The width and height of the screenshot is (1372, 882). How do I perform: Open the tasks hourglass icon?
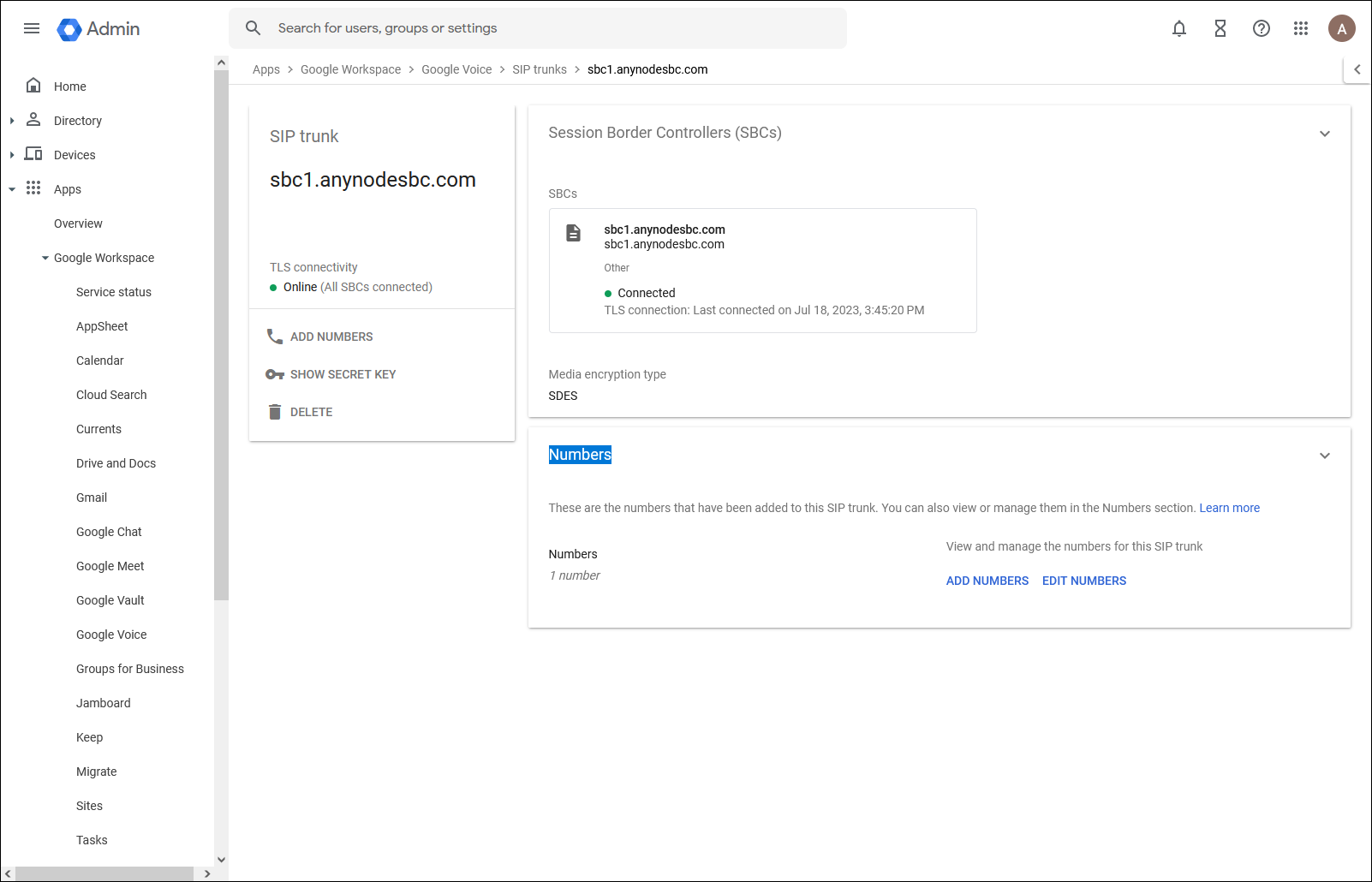pos(1220,28)
